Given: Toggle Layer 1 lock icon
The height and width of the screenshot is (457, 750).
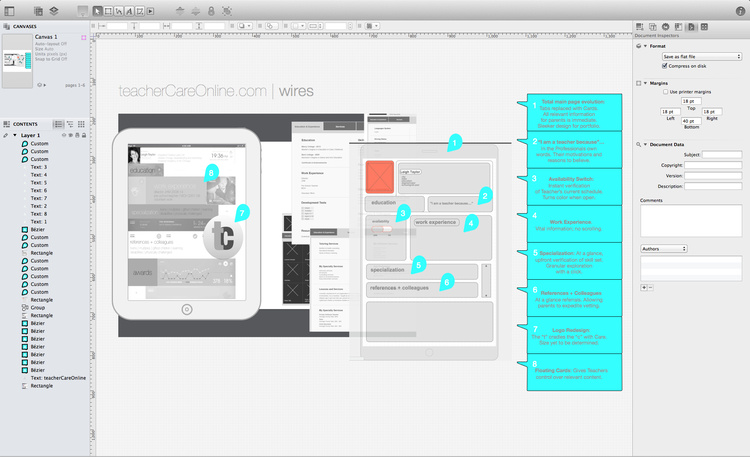Looking at the screenshot, I should coord(84,135).
